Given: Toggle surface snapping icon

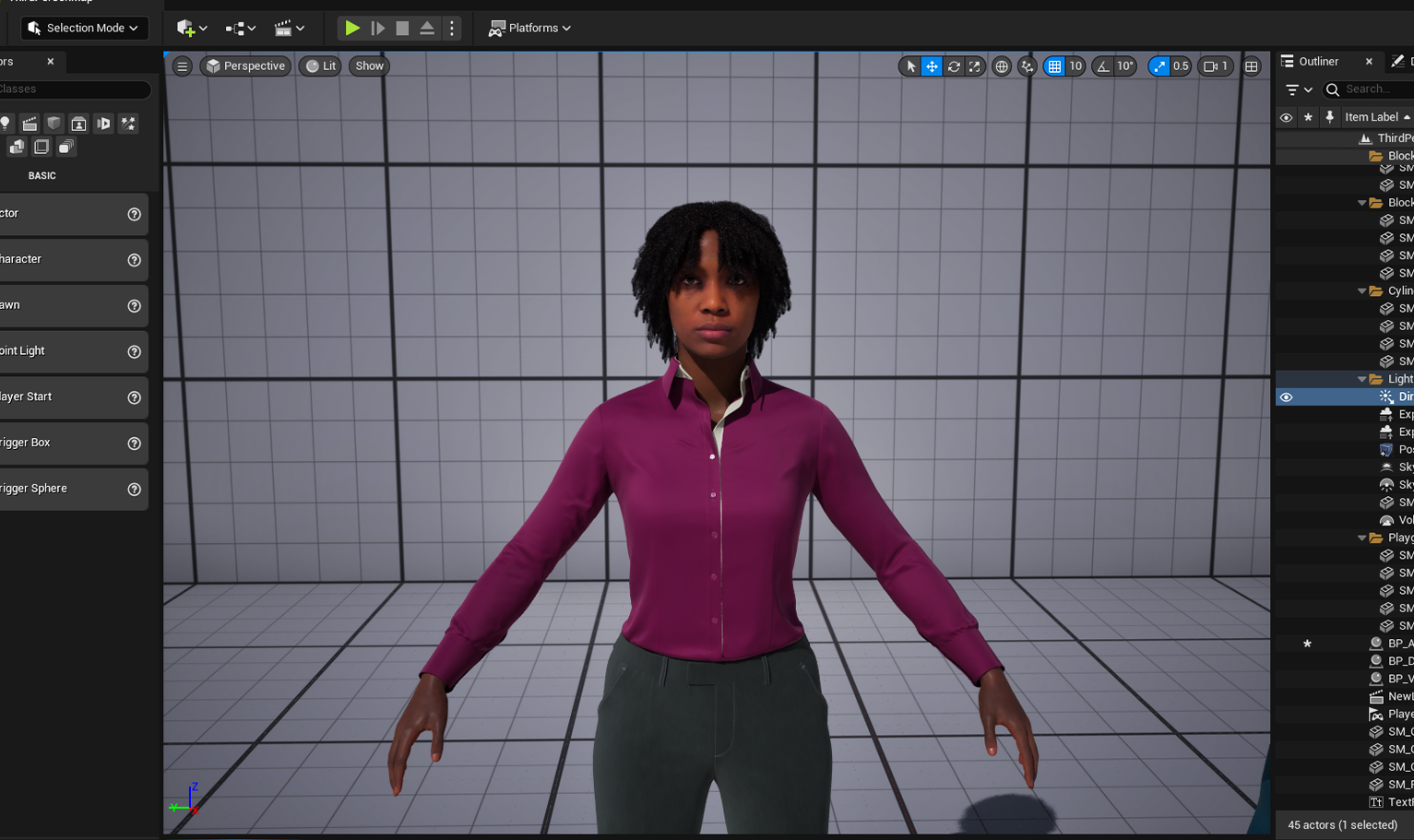Looking at the screenshot, I should 1027,65.
